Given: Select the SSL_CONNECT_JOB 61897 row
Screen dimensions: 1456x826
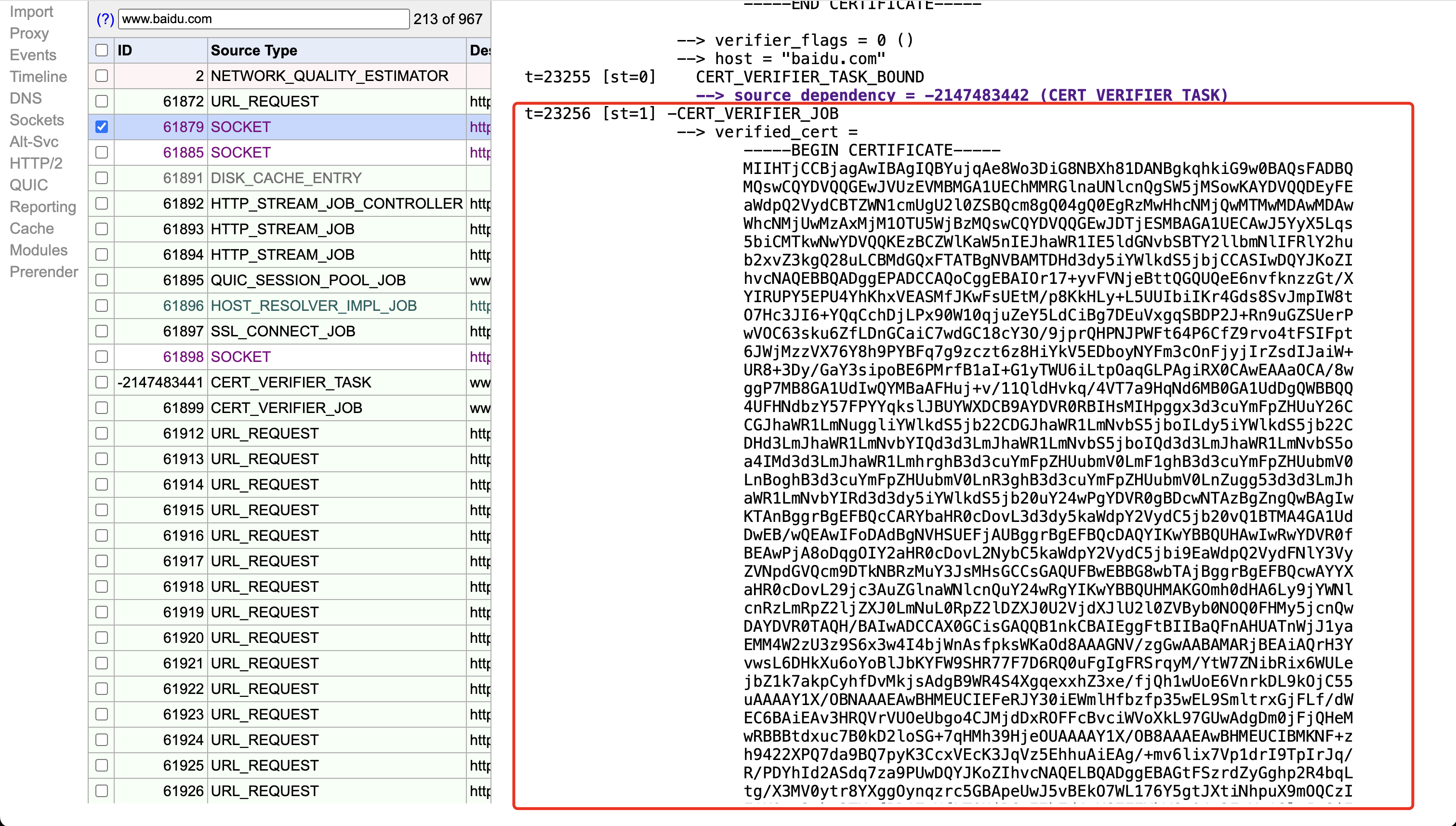Looking at the screenshot, I should coord(282,331).
